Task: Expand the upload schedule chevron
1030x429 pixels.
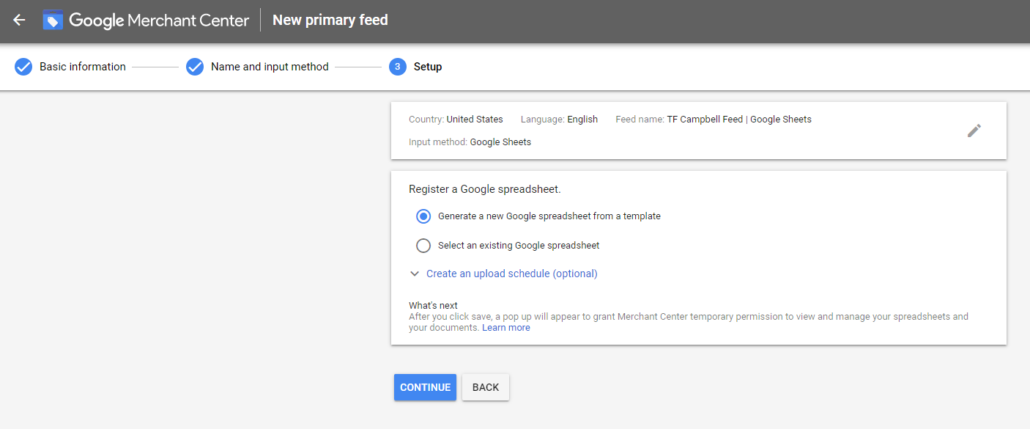Action: tap(414, 274)
